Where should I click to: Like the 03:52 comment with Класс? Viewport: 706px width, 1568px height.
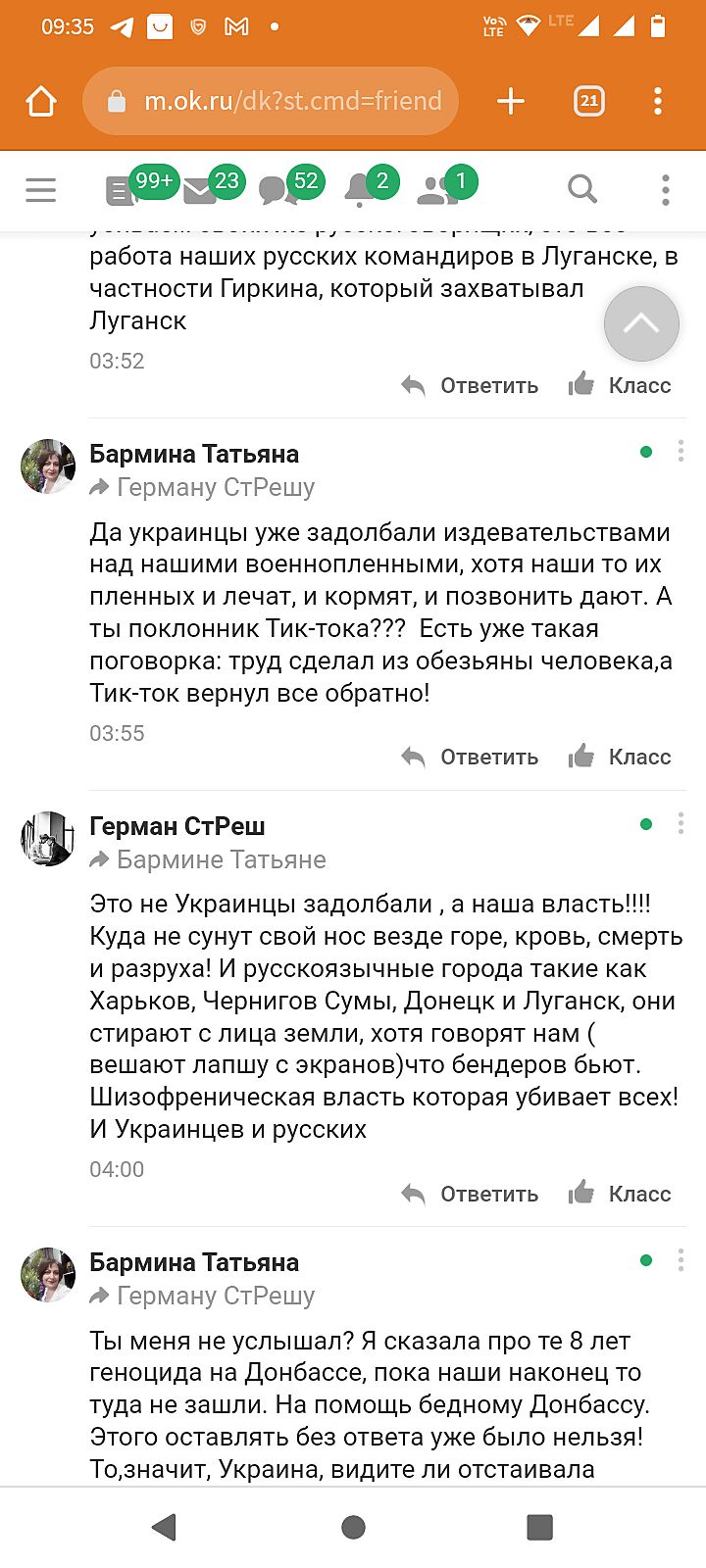tap(620, 385)
